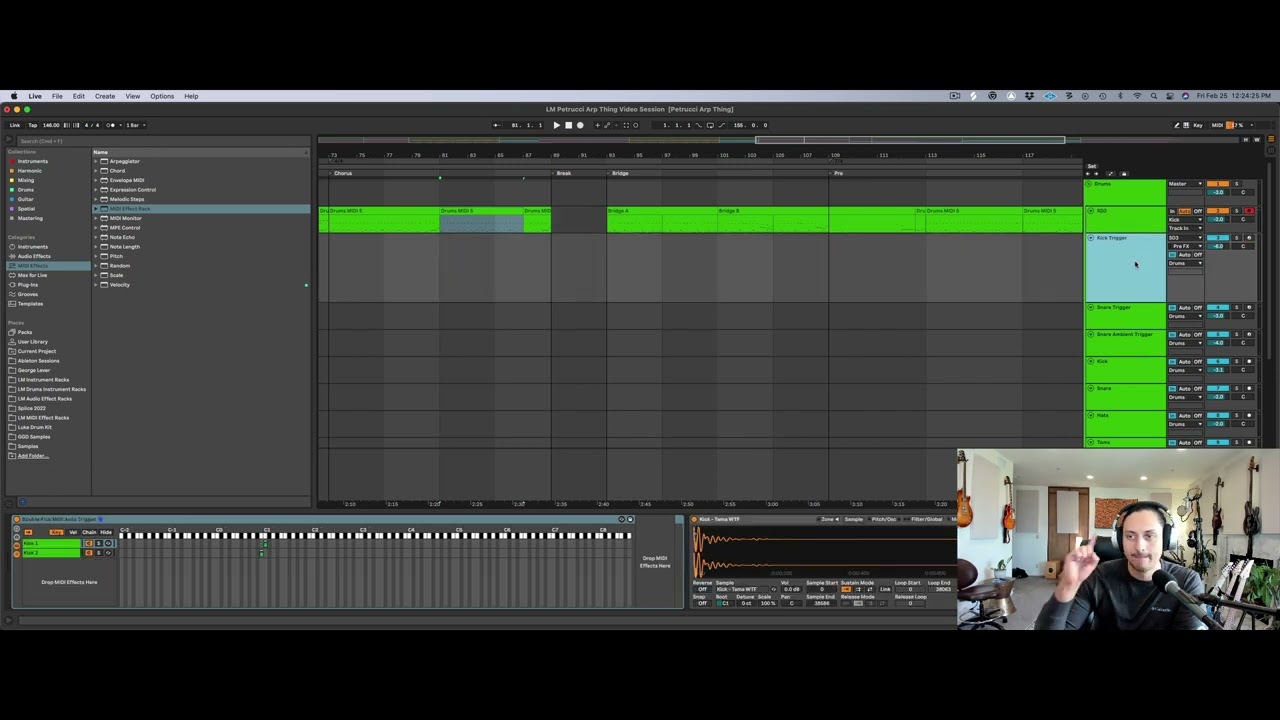1280x720 pixels.
Task: Open the Apple menu
Action: coord(14,96)
